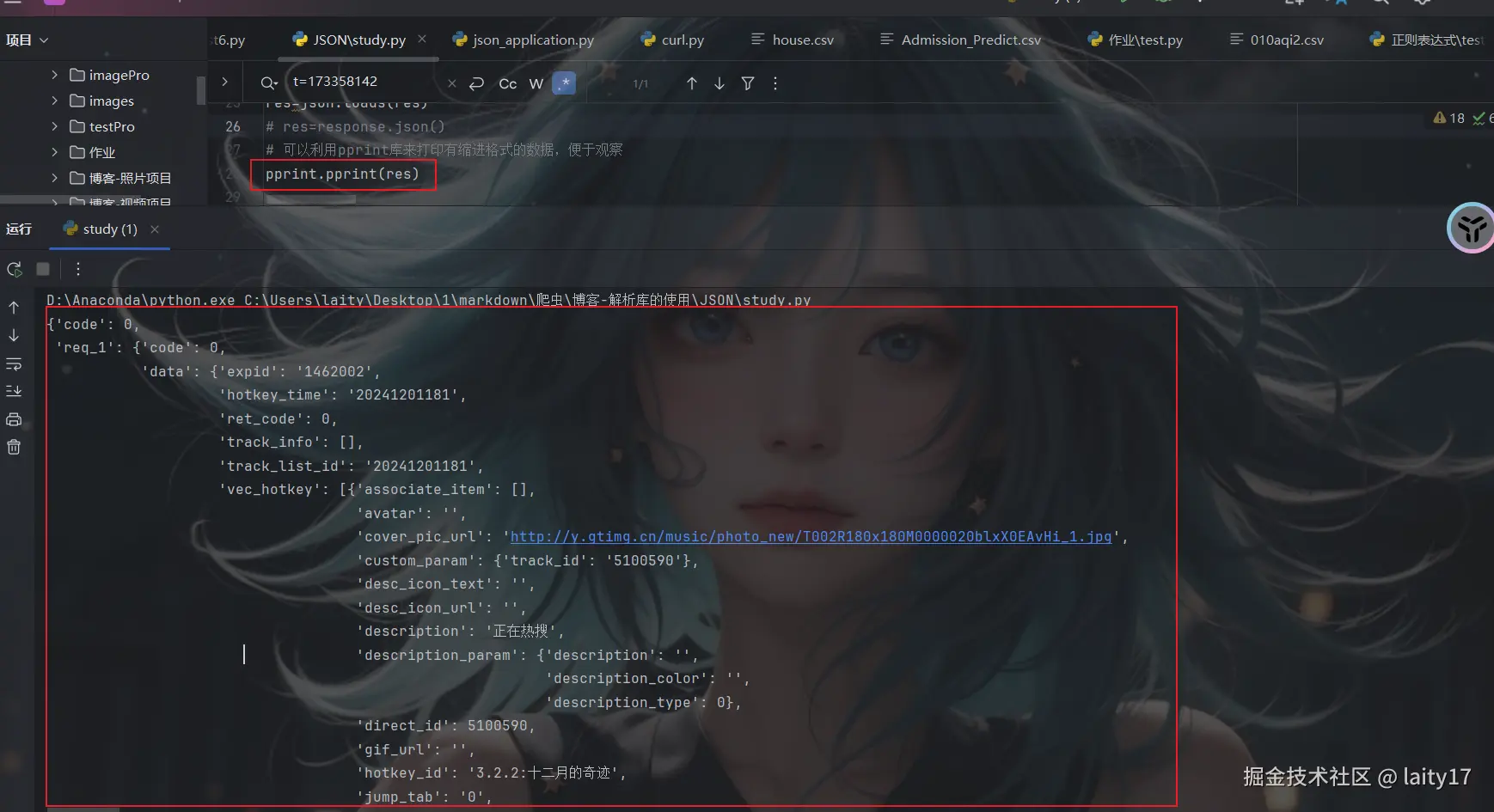The width and height of the screenshot is (1494, 812).
Task: Click the 'direct_id': 5100590 output line
Action: click(x=446, y=726)
